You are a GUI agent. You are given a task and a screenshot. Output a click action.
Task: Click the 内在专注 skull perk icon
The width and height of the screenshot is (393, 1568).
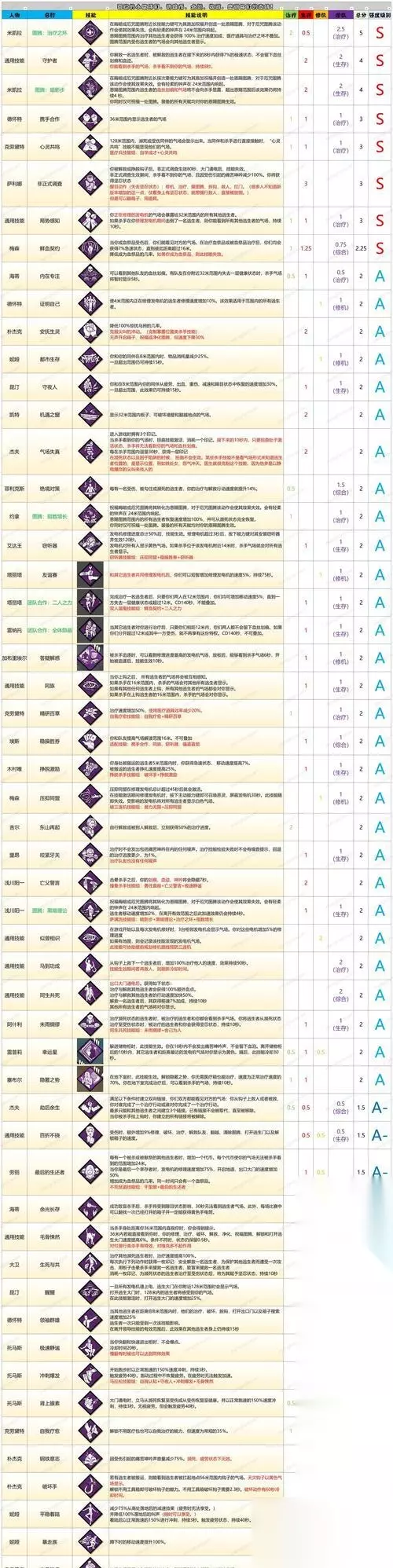click(x=90, y=276)
